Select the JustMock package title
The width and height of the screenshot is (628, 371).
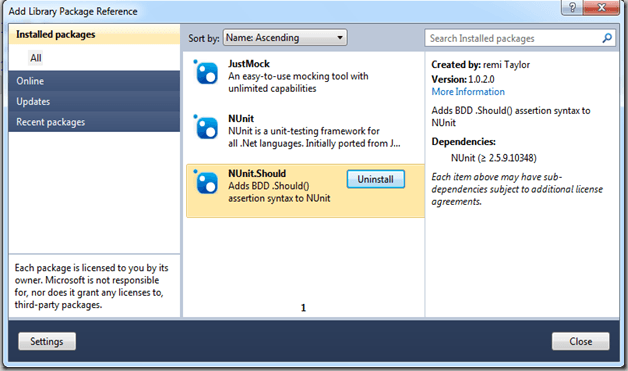(x=249, y=64)
